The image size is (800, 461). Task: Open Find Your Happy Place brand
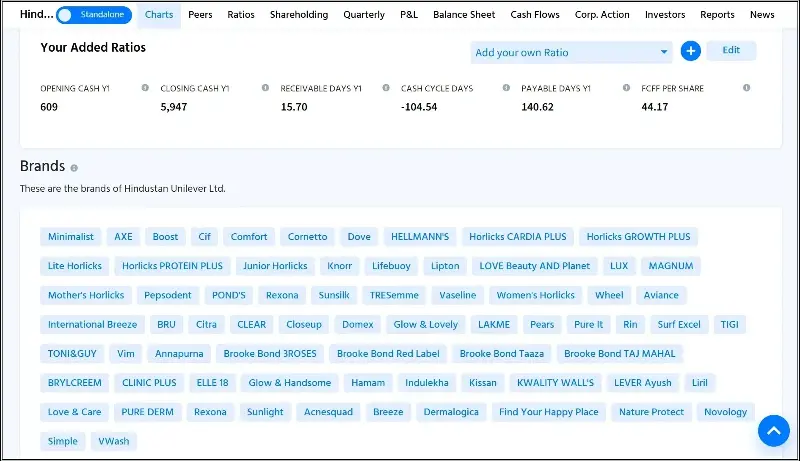(x=548, y=412)
